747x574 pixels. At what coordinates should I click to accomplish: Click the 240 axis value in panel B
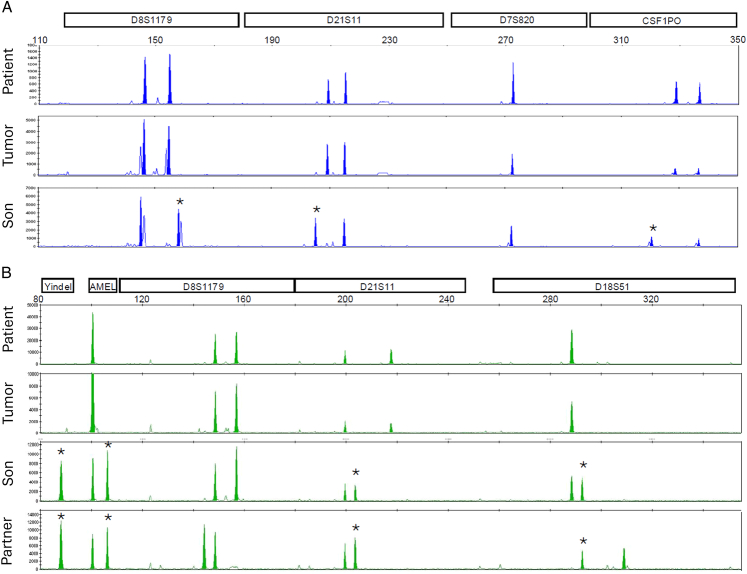446,299
